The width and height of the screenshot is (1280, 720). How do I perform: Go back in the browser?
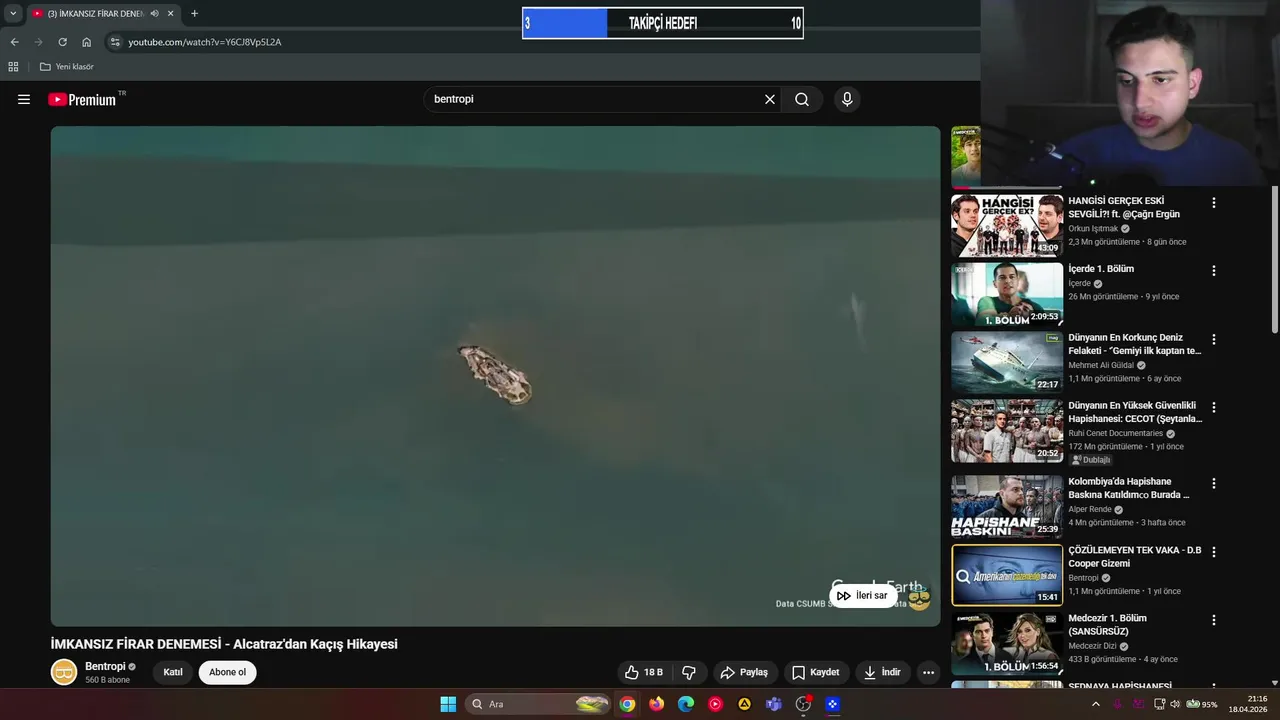click(14, 42)
